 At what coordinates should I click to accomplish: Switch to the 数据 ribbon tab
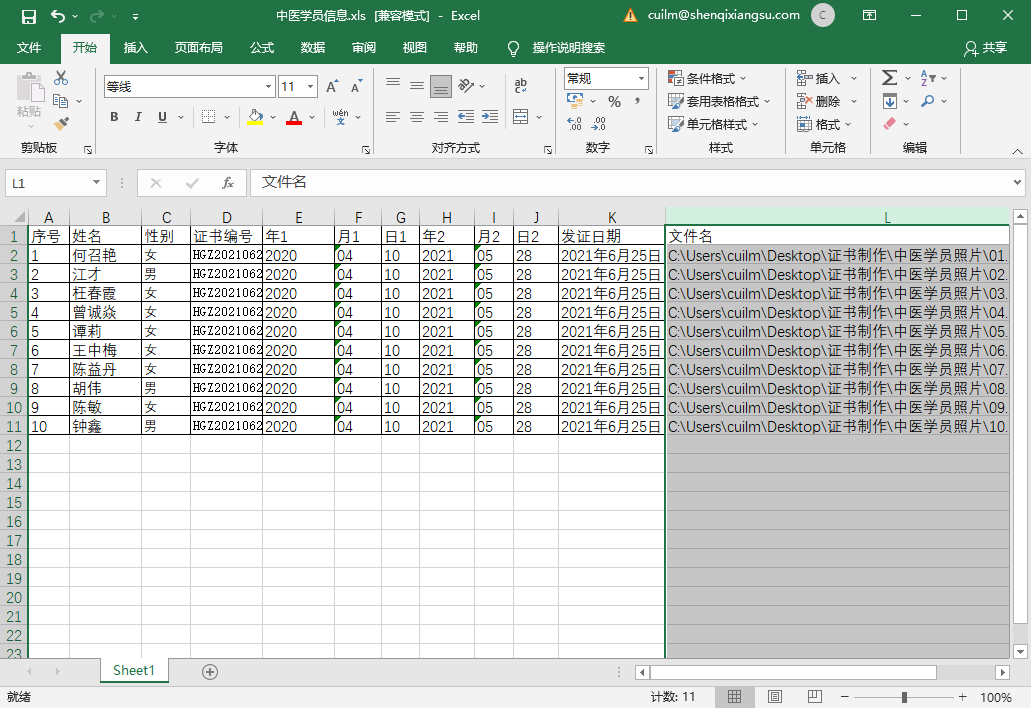pyautogui.click(x=313, y=48)
